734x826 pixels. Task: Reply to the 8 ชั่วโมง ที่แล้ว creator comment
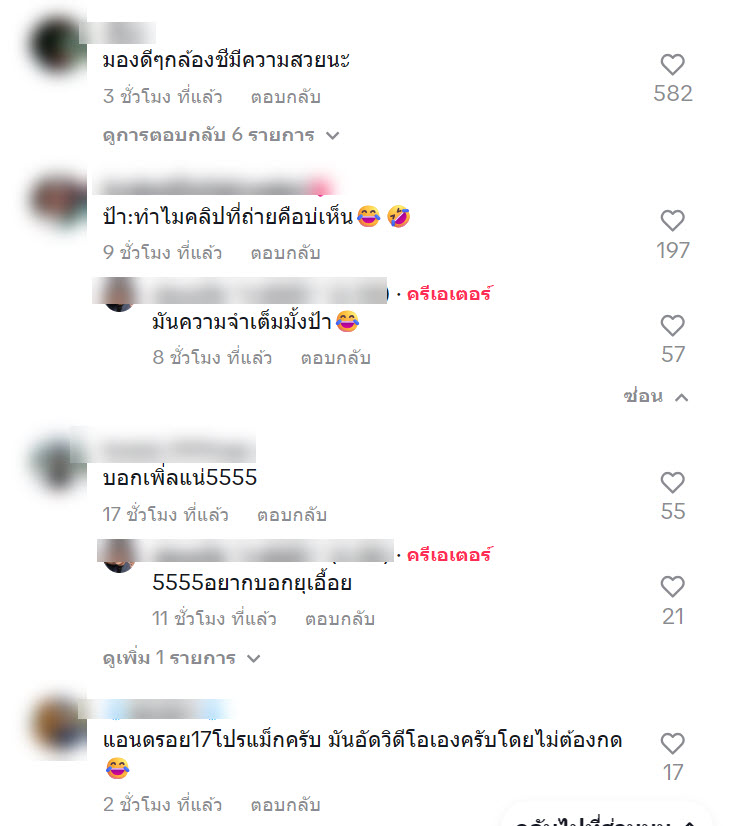[336, 358]
